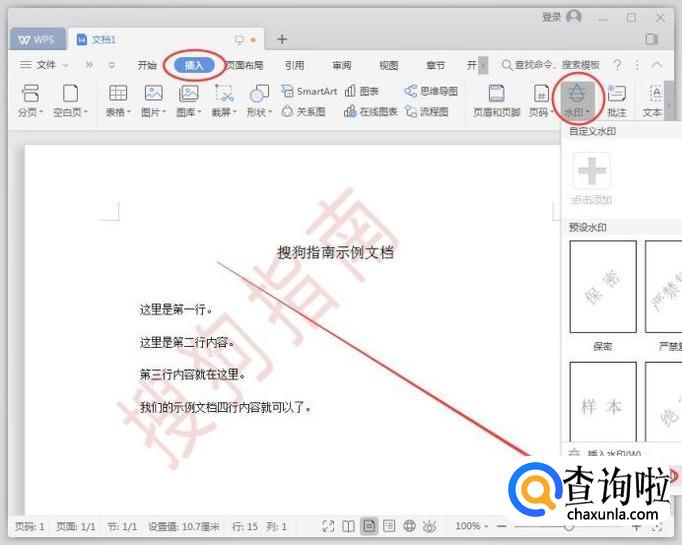Click the line 第三行内容就在这里。
Screen dimensions: 682x545
pyautogui.click(x=192, y=374)
